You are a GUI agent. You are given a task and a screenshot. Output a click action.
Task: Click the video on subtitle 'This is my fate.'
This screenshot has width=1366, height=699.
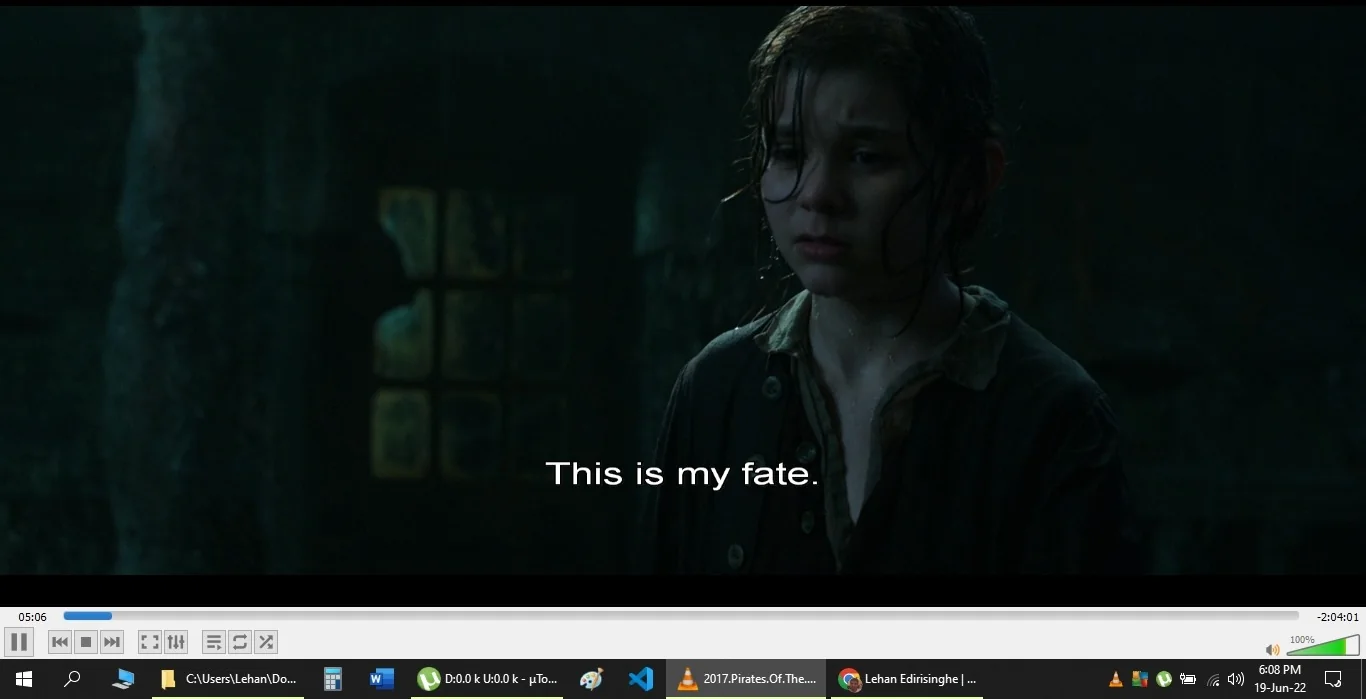tap(682, 473)
